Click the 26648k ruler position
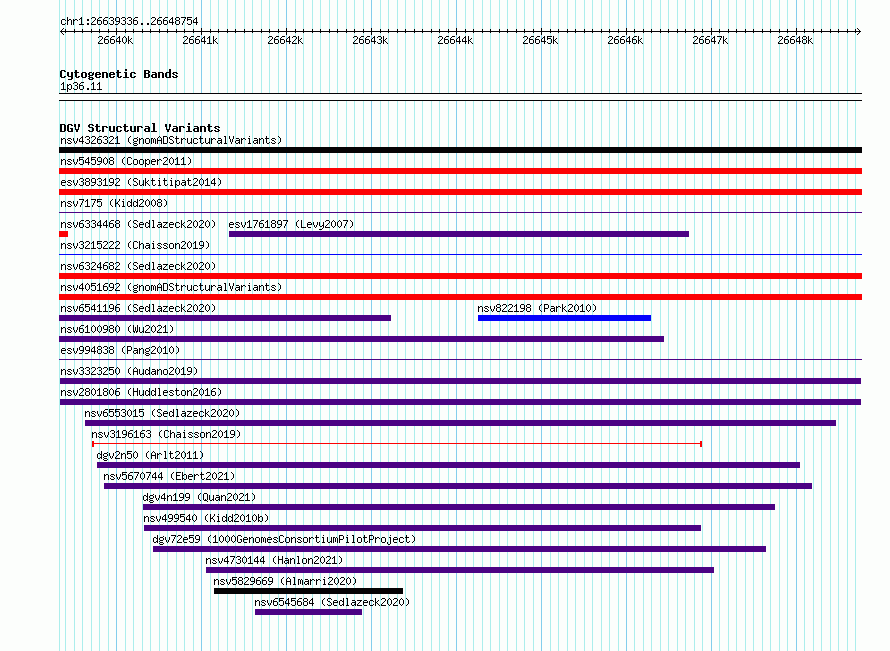This screenshot has height=651, width=890. 795,40
